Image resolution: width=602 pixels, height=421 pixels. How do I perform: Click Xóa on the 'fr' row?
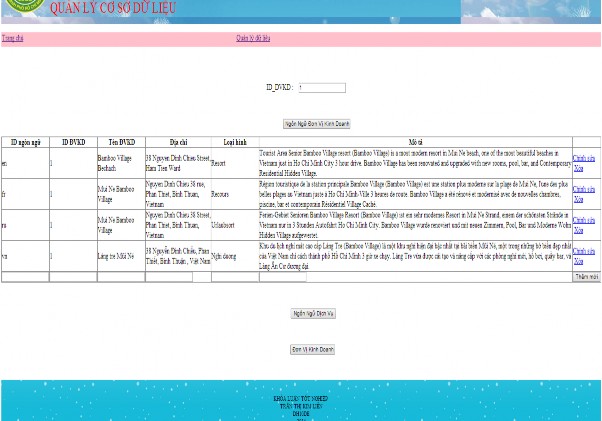pos(579,199)
